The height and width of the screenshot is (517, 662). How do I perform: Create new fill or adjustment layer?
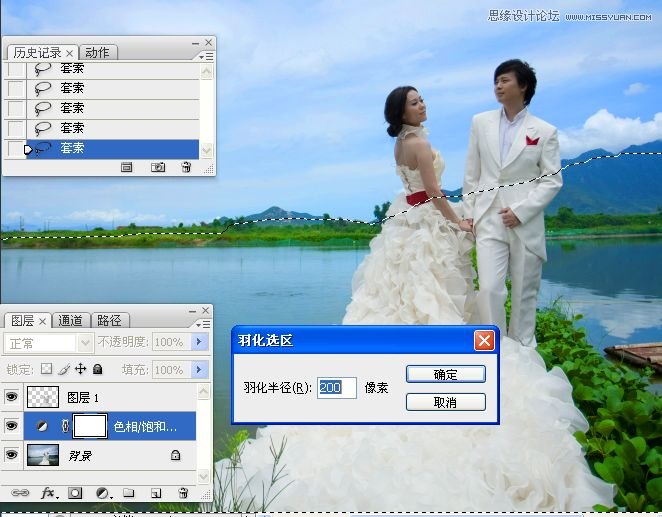(103, 493)
